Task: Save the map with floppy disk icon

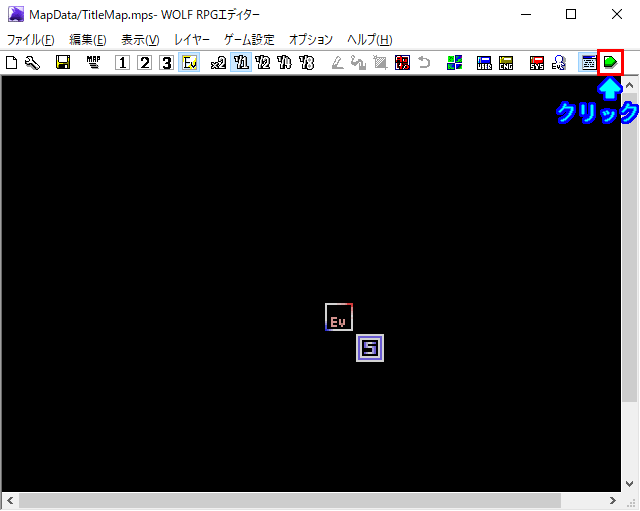Action: click(63, 62)
